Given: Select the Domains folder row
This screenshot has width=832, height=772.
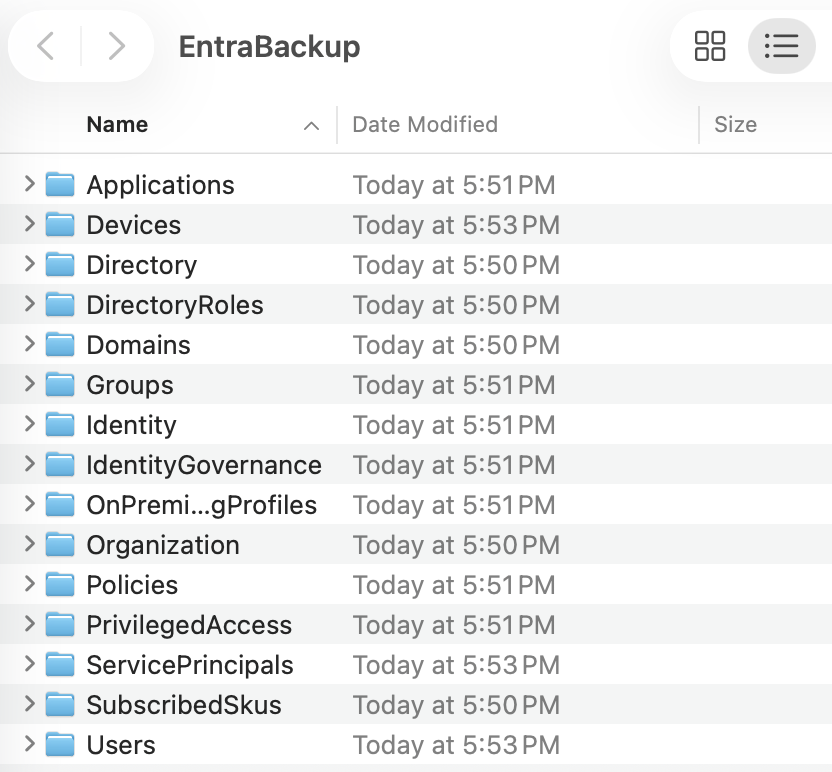Looking at the screenshot, I should coord(138,344).
